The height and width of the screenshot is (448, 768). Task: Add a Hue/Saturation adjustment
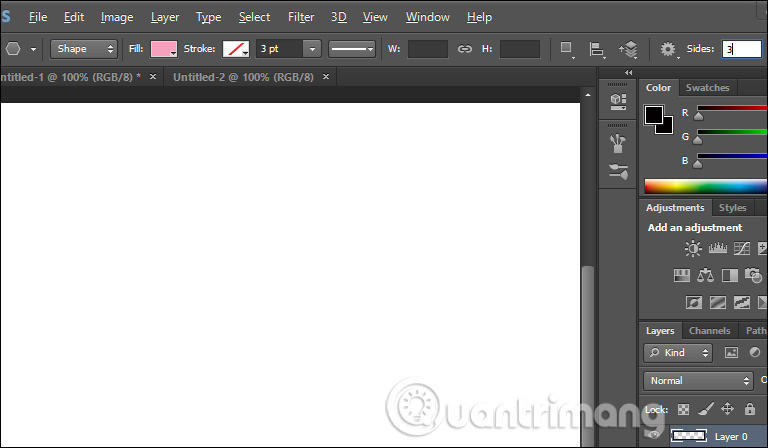[681, 275]
